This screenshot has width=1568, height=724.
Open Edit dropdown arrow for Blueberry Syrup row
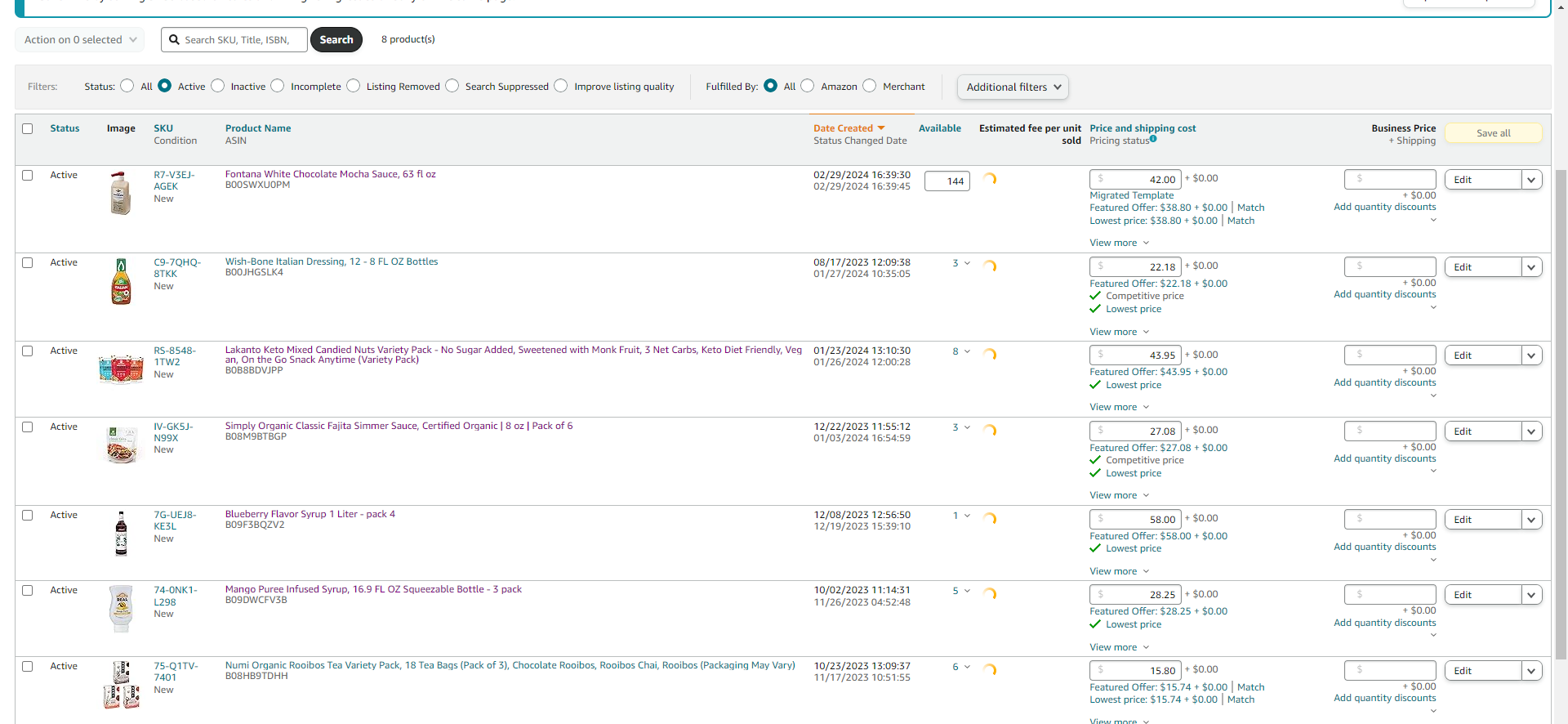[x=1532, y=520]
